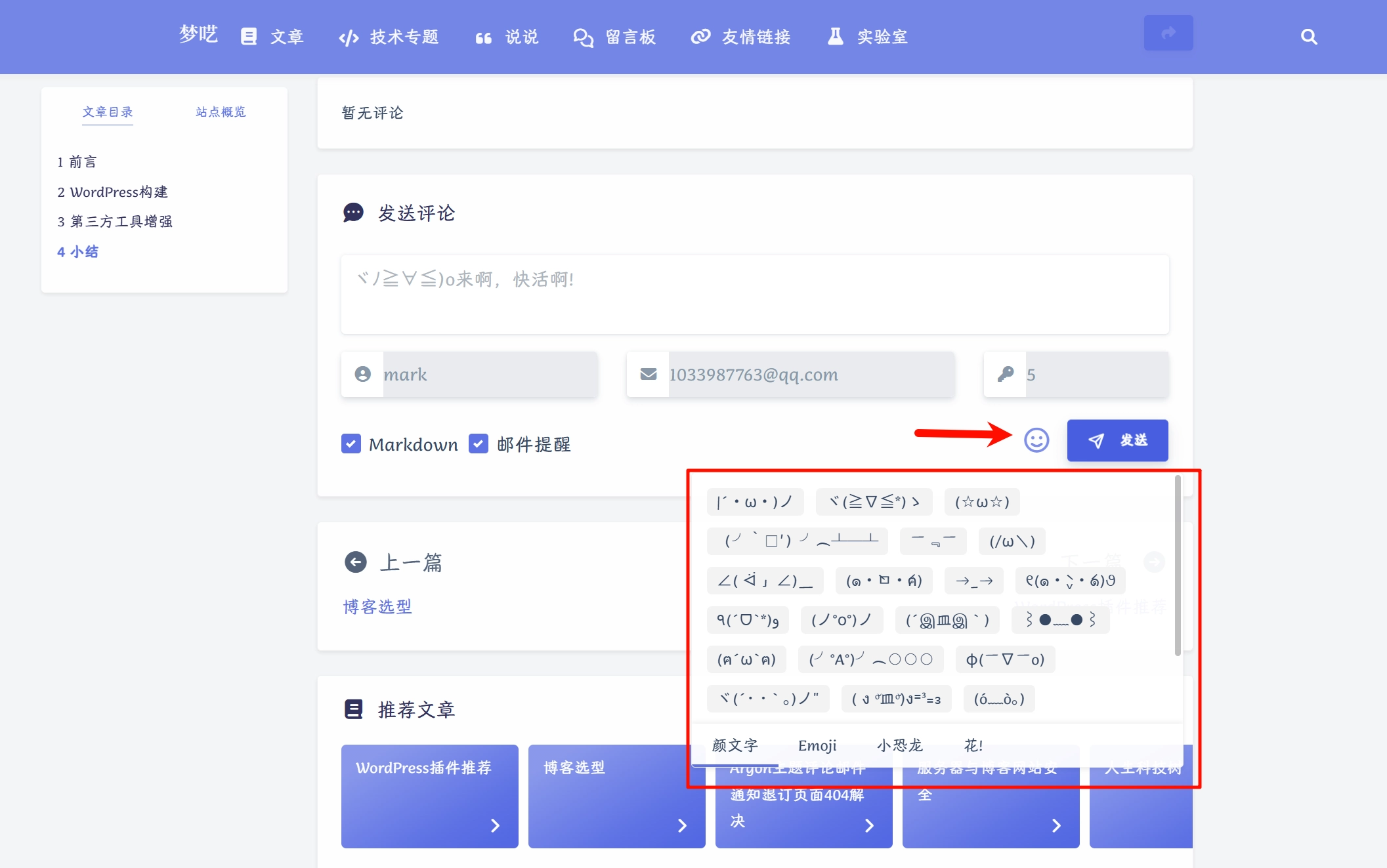Click the 推荐文章 book icon
This screenshot has width=1387, height=868.
pos(353,709)
